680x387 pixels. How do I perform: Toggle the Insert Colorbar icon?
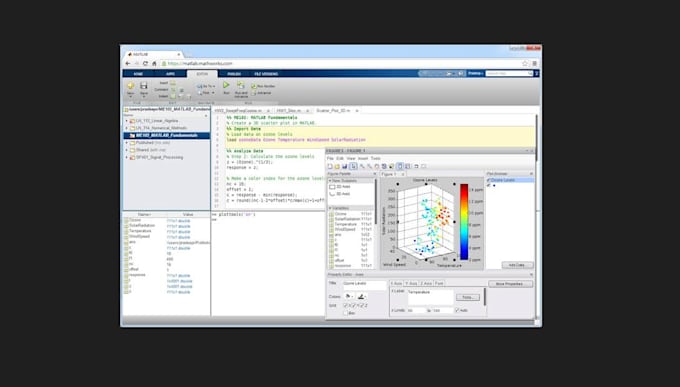pyautogui.click(x=400, y=166)
